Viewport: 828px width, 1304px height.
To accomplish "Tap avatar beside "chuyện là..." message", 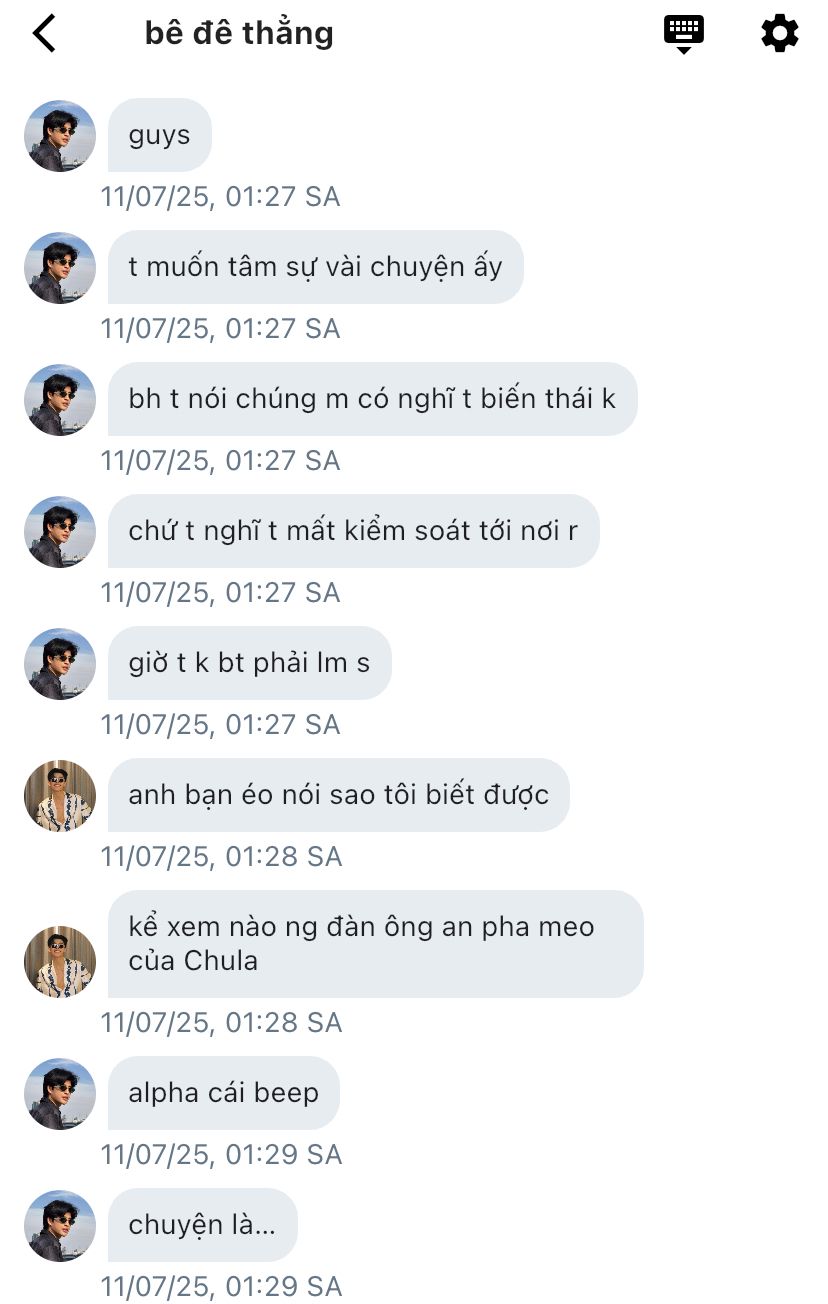I will coord(60,1226).
